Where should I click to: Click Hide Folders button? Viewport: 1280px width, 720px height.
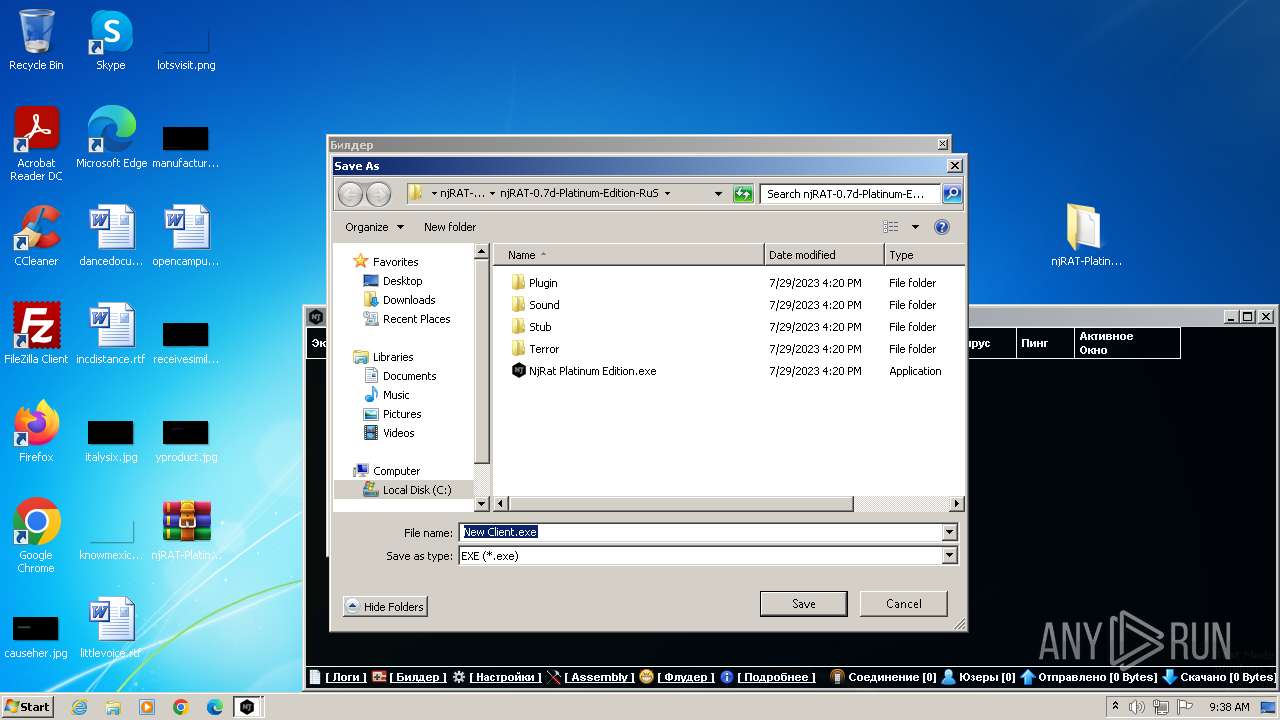click(385, 607)
